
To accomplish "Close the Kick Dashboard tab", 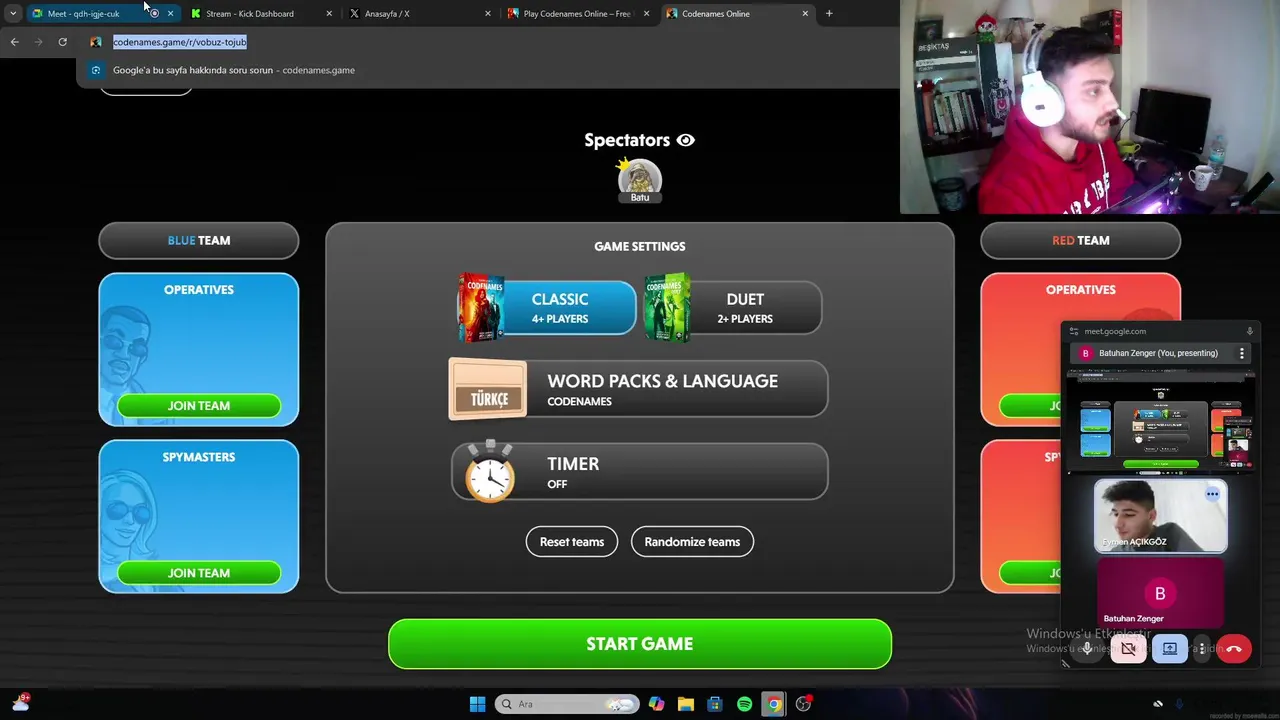I will pos(329,14).
